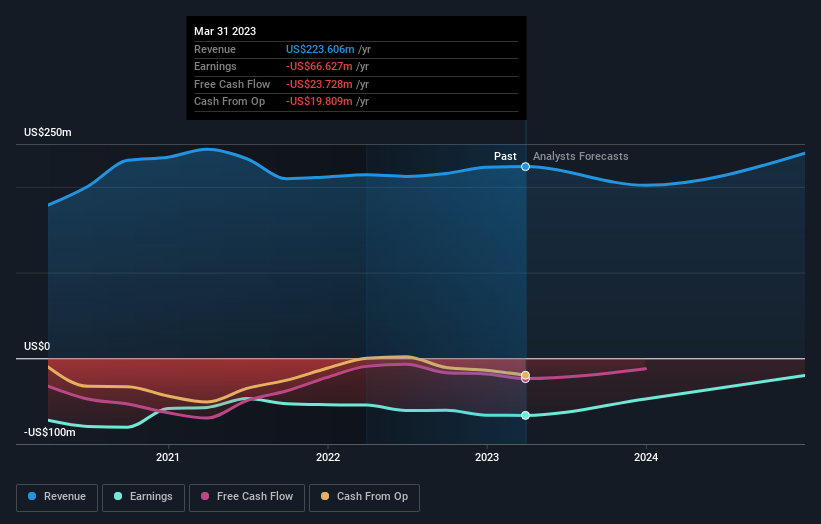Click the US$0 y-axis label
The width and height of the screenshot is (821, 524).
37,347
